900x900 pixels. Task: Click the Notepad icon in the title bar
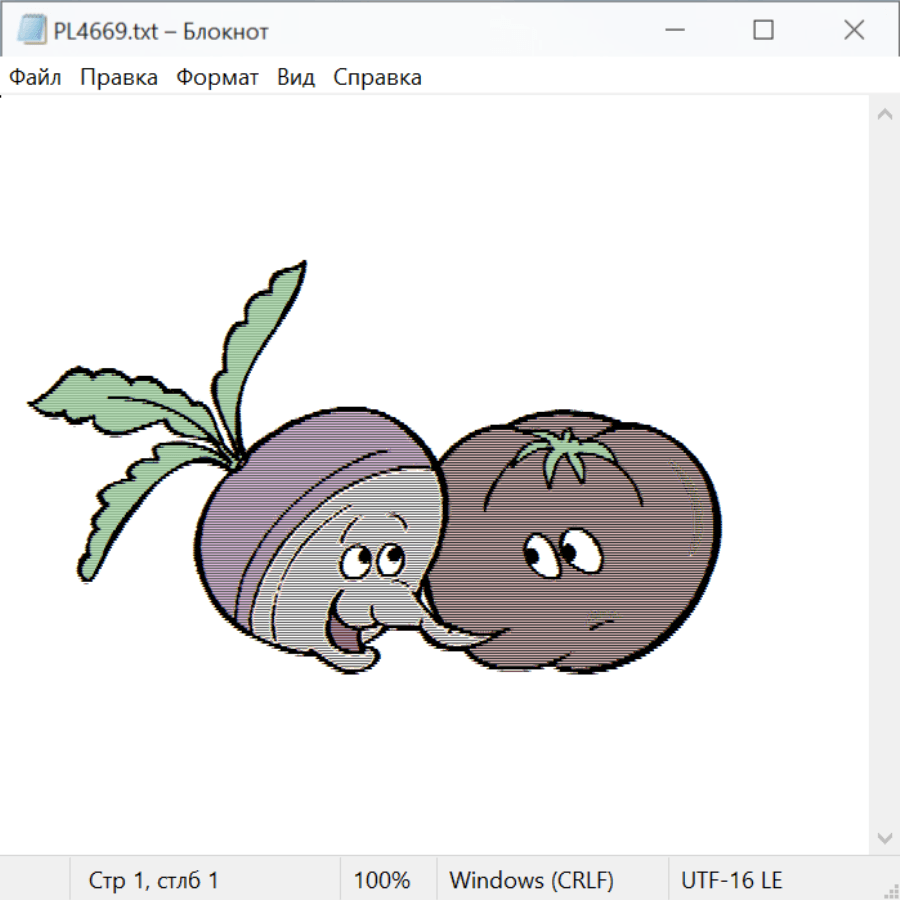pos(31,31)
